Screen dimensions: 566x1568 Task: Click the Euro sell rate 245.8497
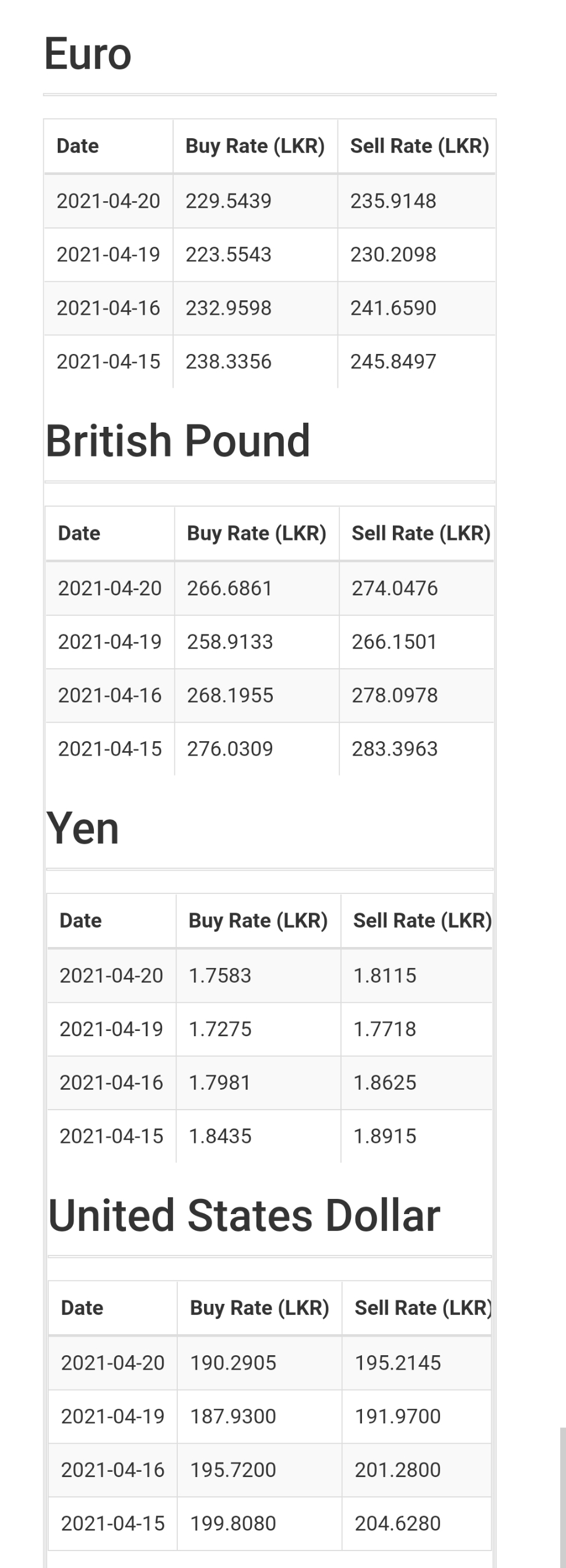(x=393, y=362)
